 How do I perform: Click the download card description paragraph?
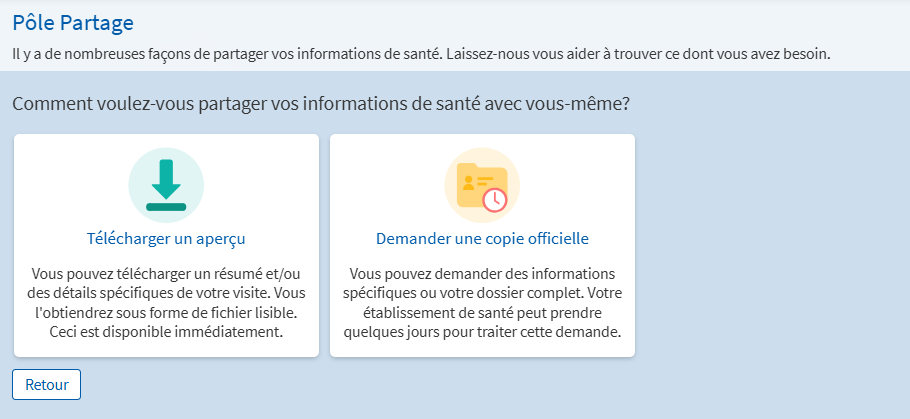pyautogui.click(x=166, y=302)
